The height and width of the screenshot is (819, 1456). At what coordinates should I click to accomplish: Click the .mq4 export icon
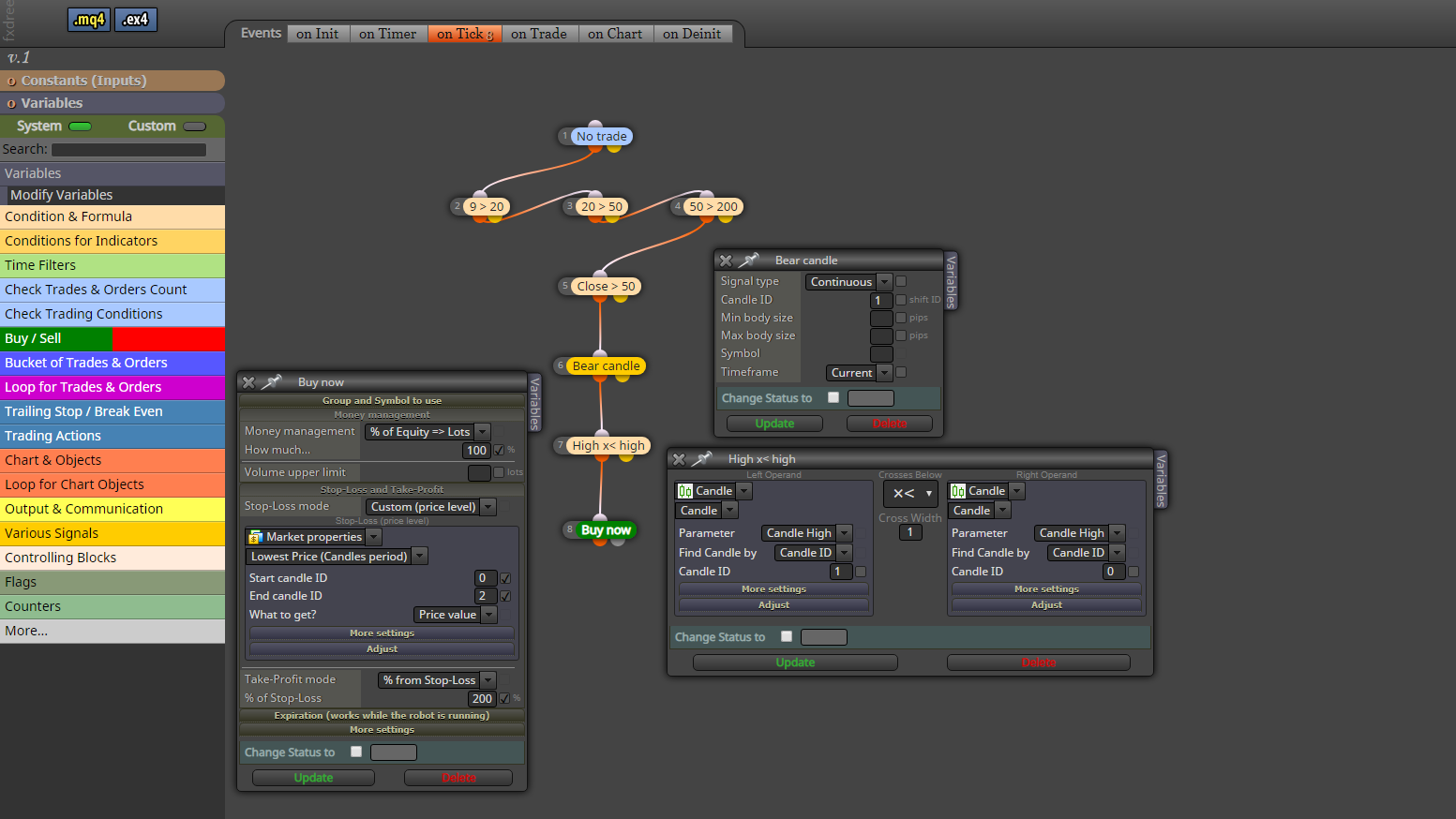tap(89, 20)
